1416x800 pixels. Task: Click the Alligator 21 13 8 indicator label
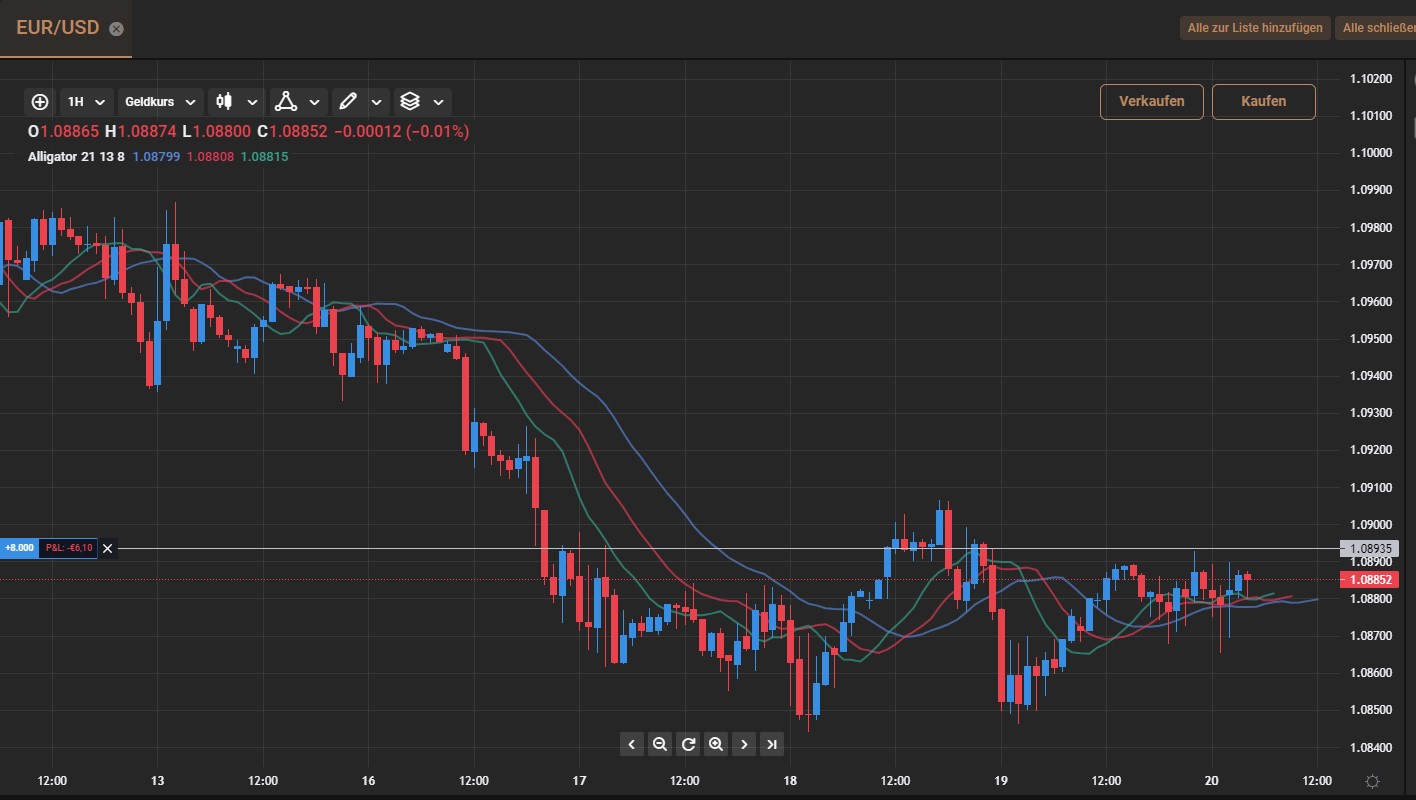click(x=76, y=157)
